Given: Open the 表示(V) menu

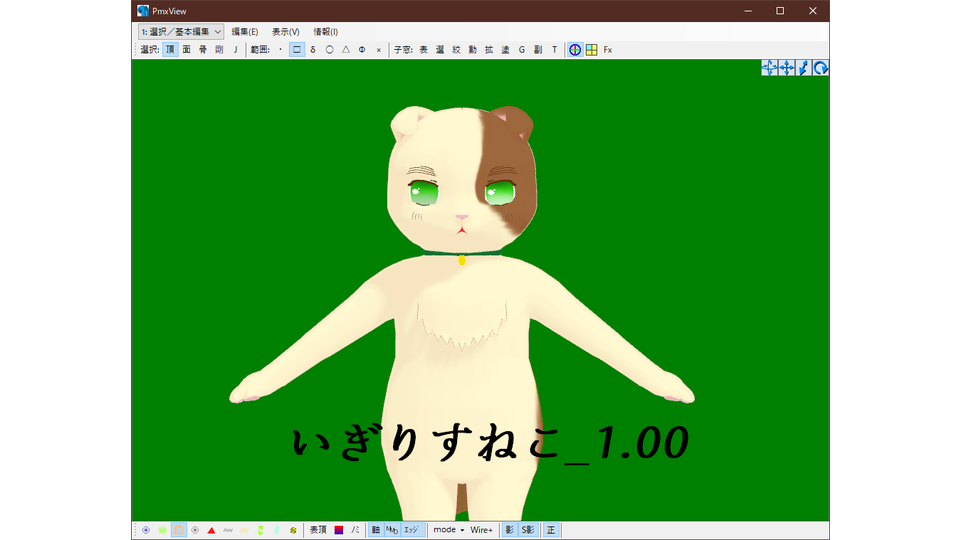Looking at the screenshot, I should [285, 31].
